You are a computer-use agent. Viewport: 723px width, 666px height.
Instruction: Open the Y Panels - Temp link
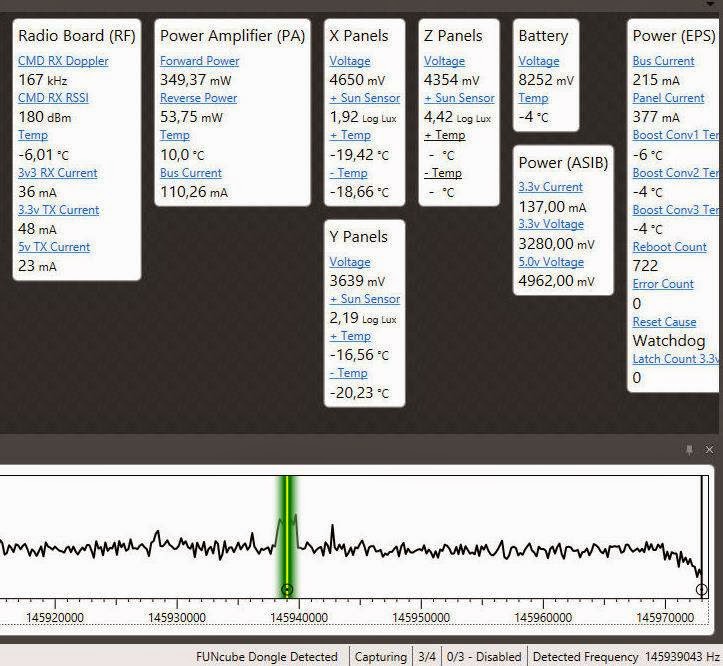pyautogui.click(x=349, y=373)
